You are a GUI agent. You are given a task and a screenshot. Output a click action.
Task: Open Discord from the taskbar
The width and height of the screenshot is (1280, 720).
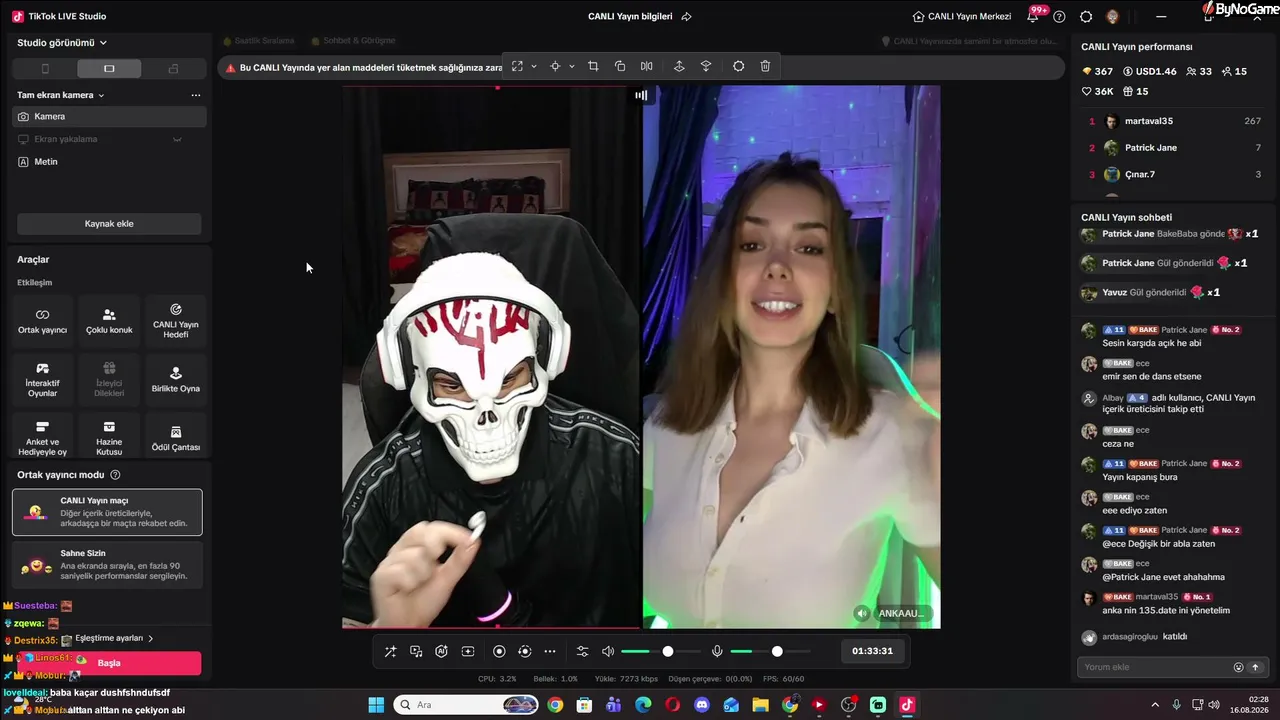point(702,705)
